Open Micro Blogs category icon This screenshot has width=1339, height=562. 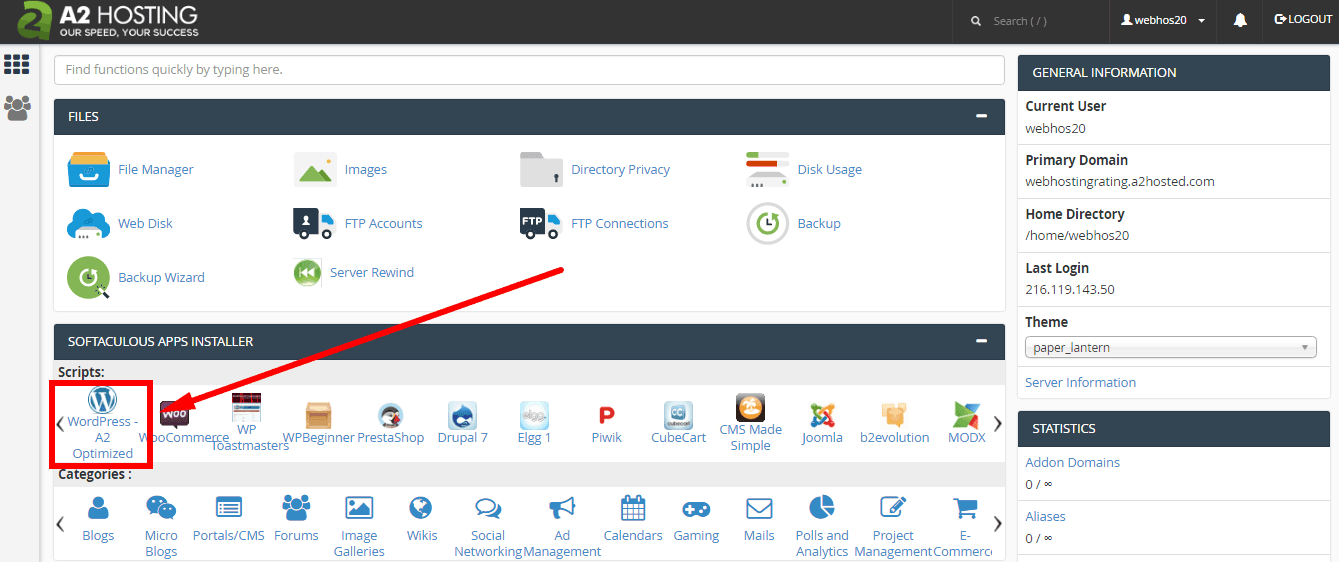point(161,508)
